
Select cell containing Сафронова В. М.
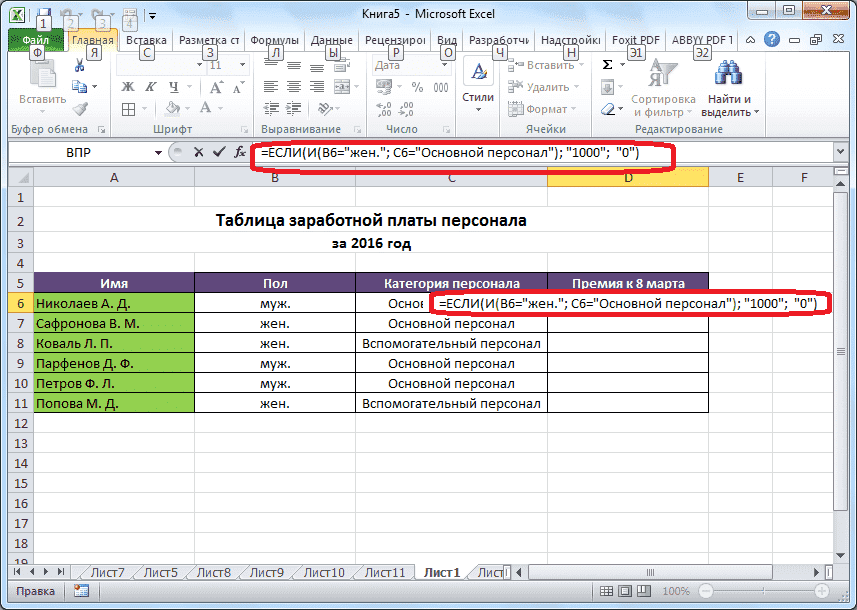(x=113, y=324)
